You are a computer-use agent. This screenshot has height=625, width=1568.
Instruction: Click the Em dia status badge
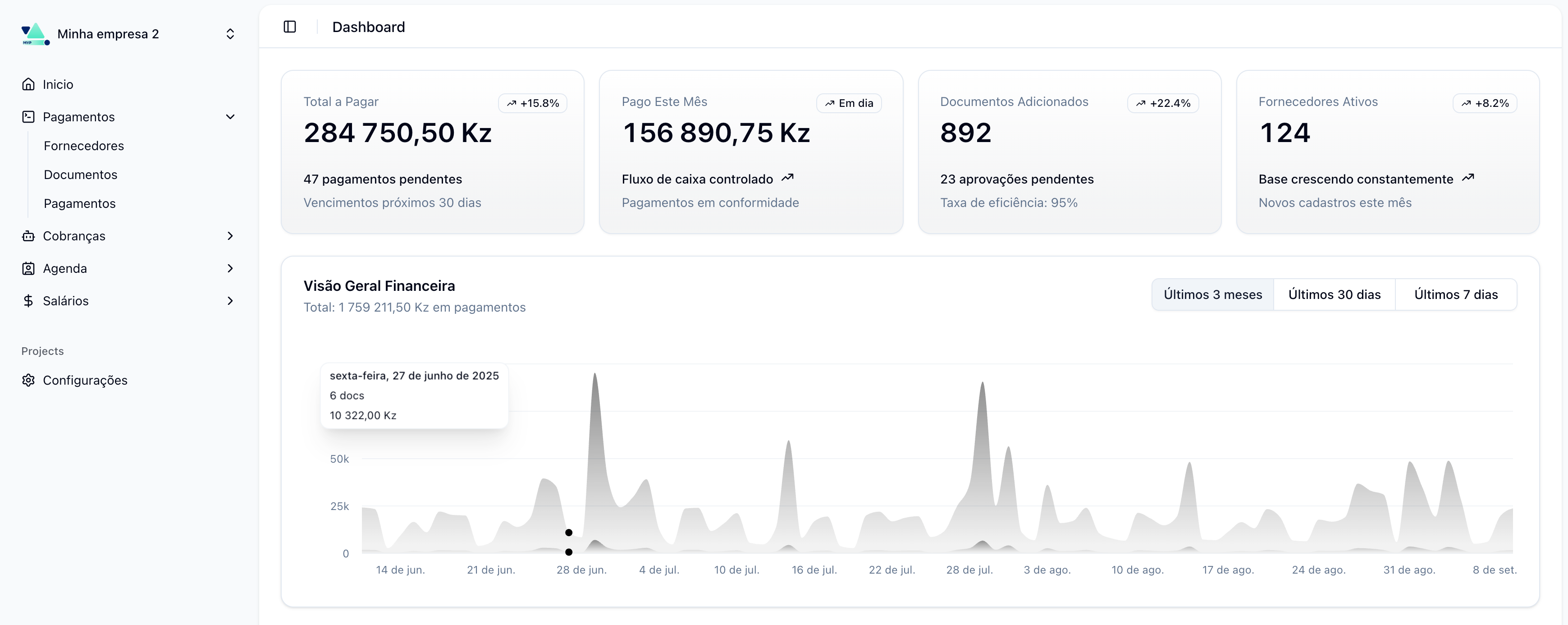849,104
